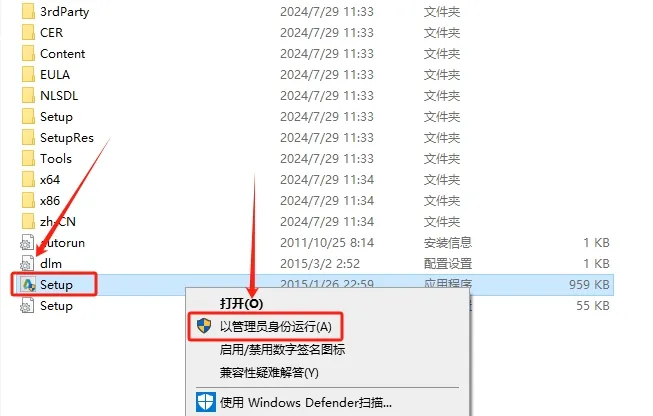Select the Tools folder name
653x416 pixels.
point(56,159)
